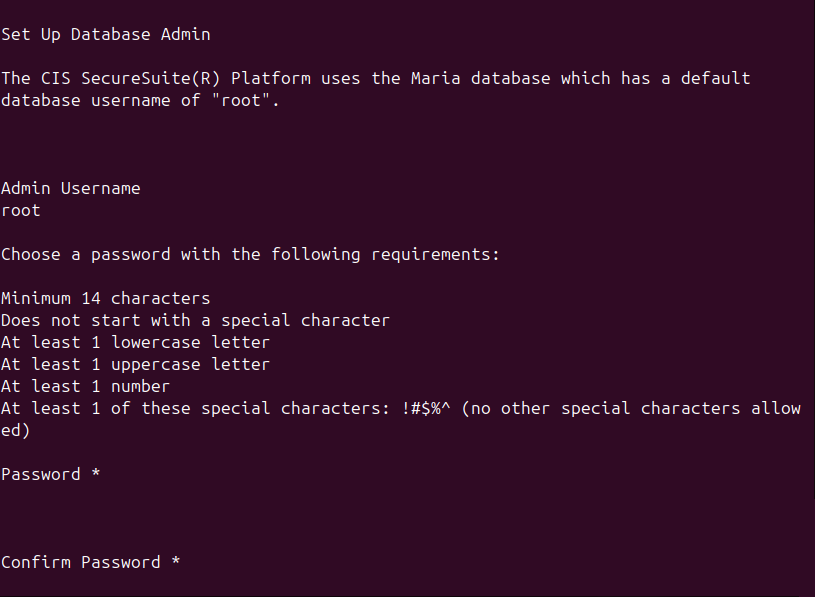The height and width of the screenshot is (597, 815).
Task: Click "Does not start with a special character"
Action: (195, 320)
